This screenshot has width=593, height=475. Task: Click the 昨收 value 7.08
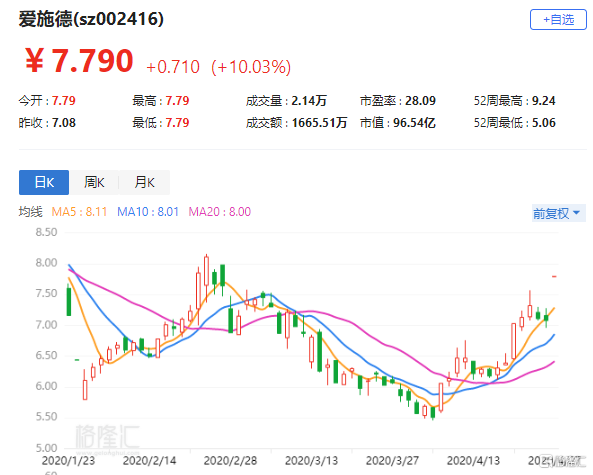coord(64,123)
